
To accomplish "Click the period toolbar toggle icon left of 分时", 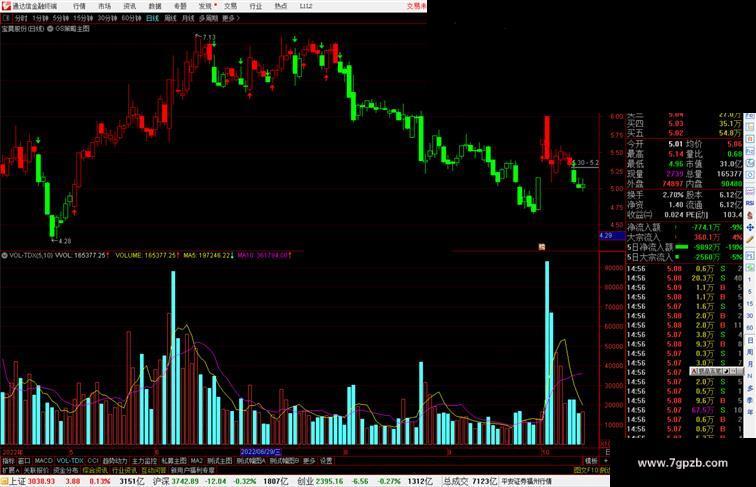I will pos(6,18).
